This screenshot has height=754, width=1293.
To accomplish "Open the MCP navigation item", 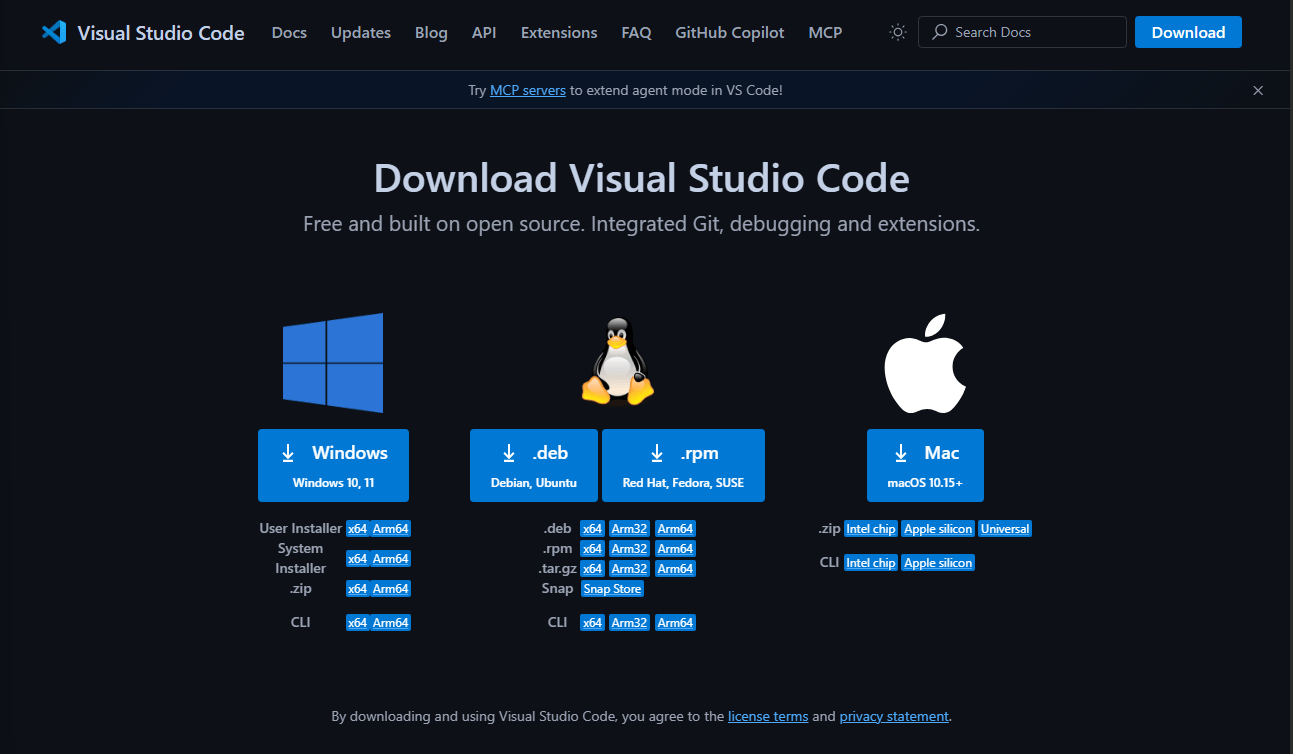I will coord(825,32).
